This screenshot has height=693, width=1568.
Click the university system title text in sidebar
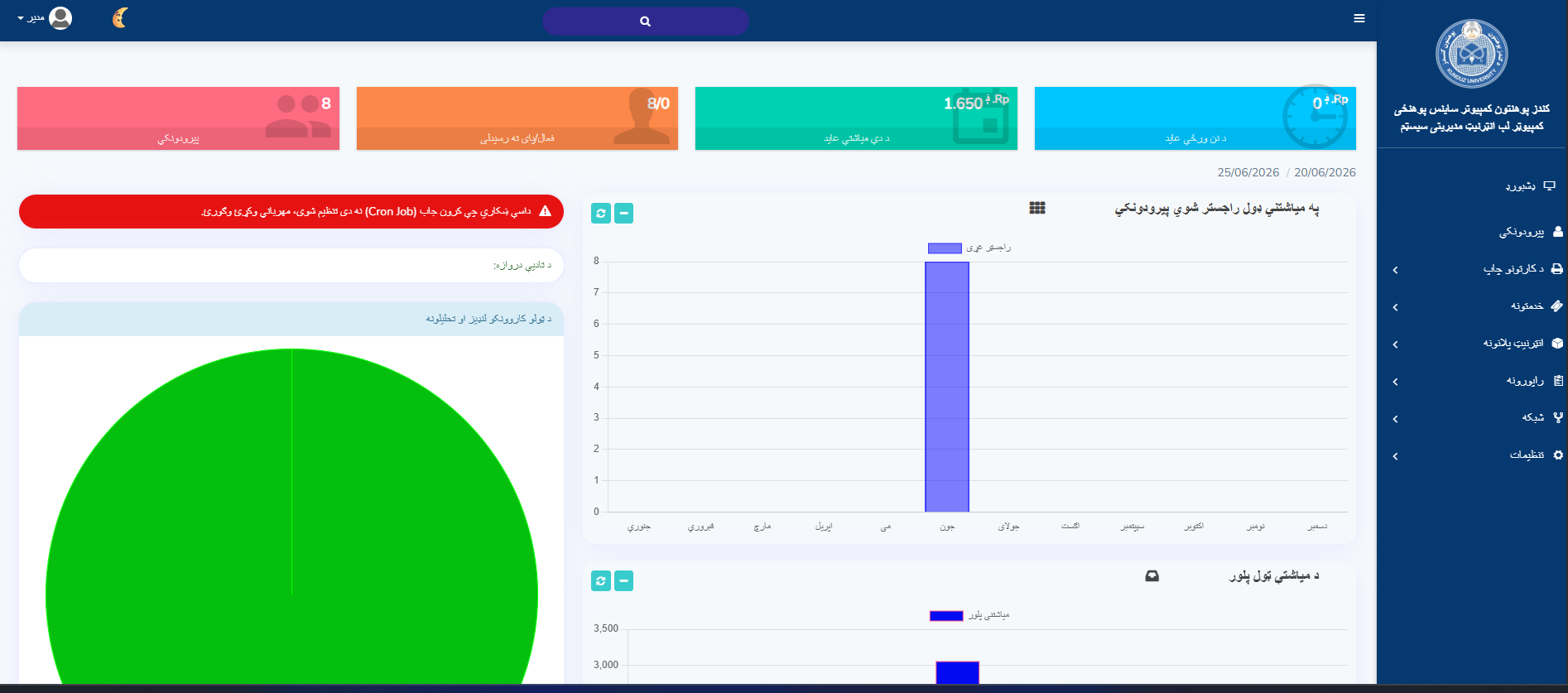(x=1471, y=118)
